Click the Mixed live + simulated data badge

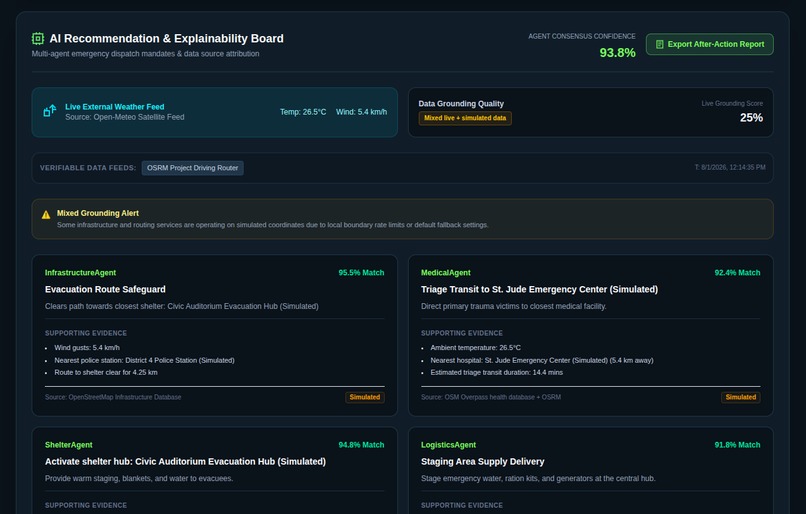coord(465,118)
